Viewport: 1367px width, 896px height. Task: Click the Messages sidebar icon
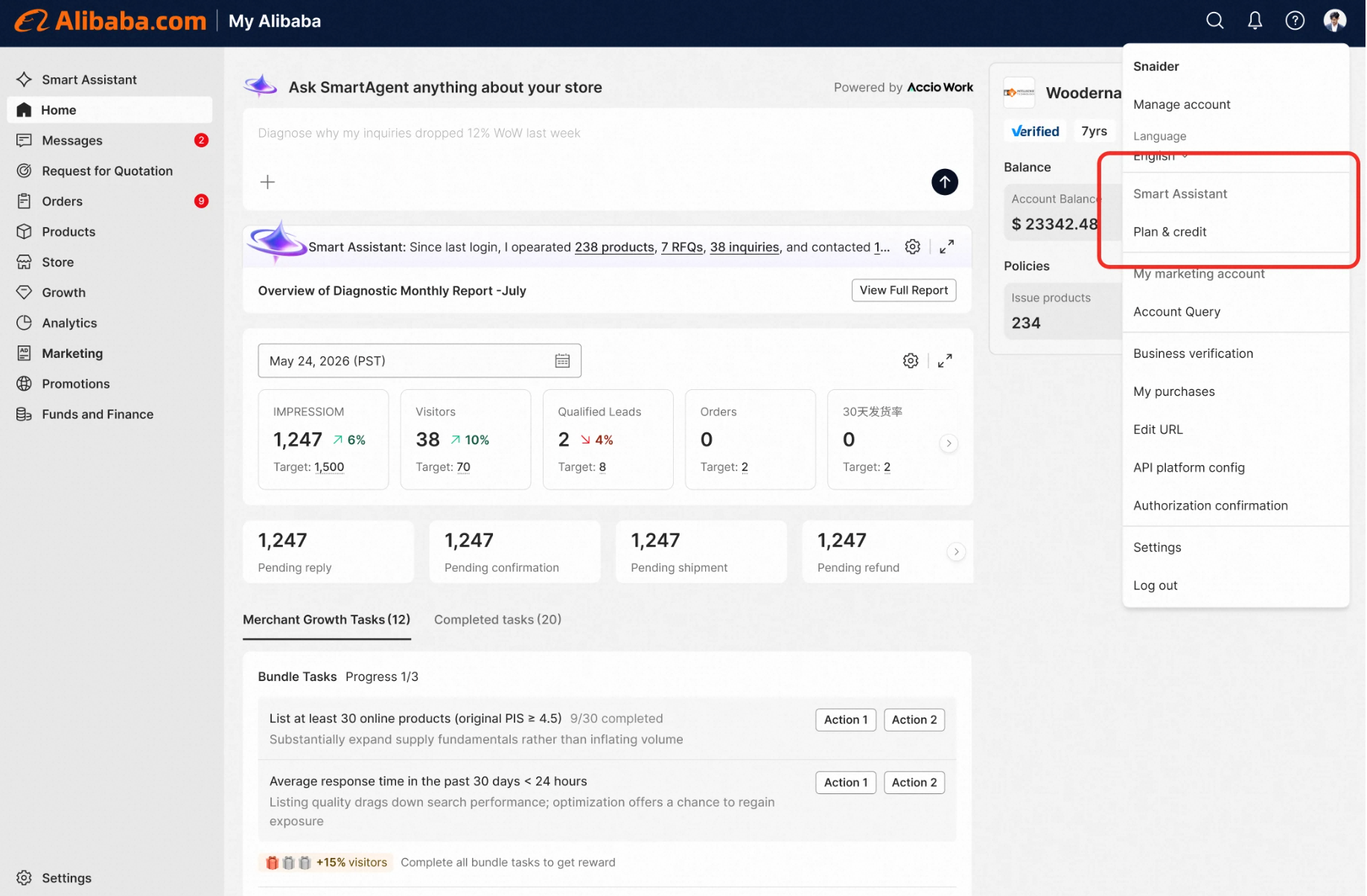[x=25, y=141]
